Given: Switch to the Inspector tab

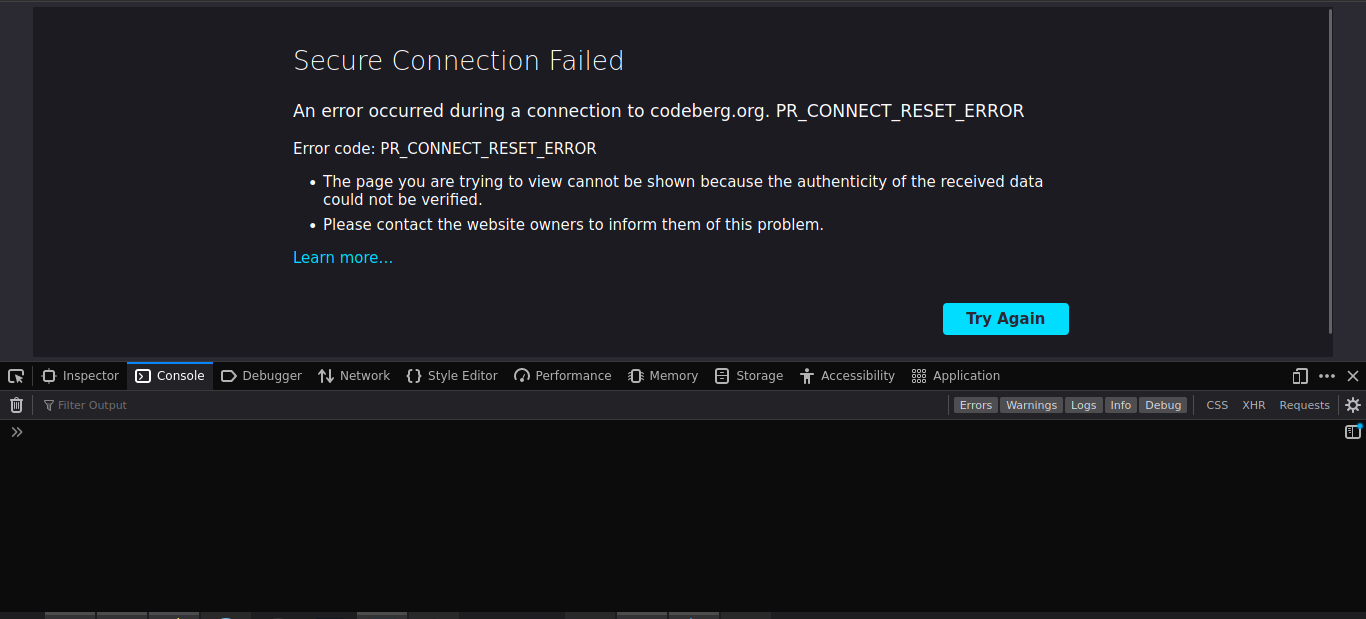Looking at the screenshot, I should click(79, 375).
